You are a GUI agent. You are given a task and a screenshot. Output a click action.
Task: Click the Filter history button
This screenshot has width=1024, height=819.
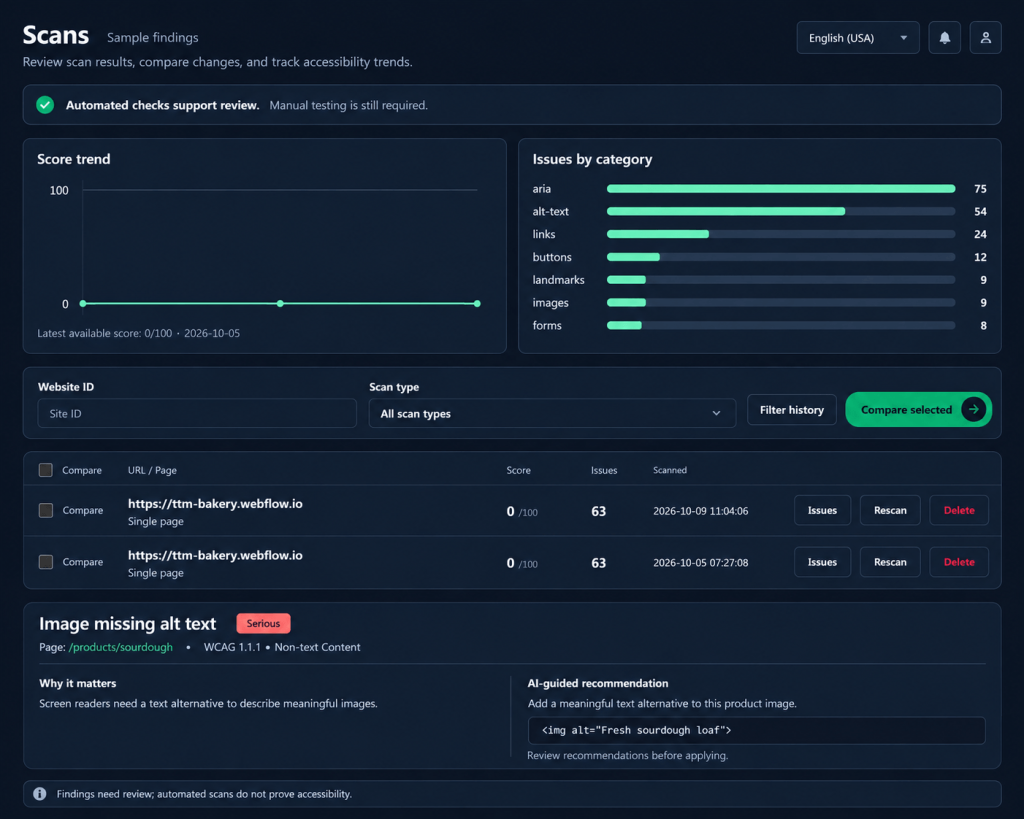point(792,410)
